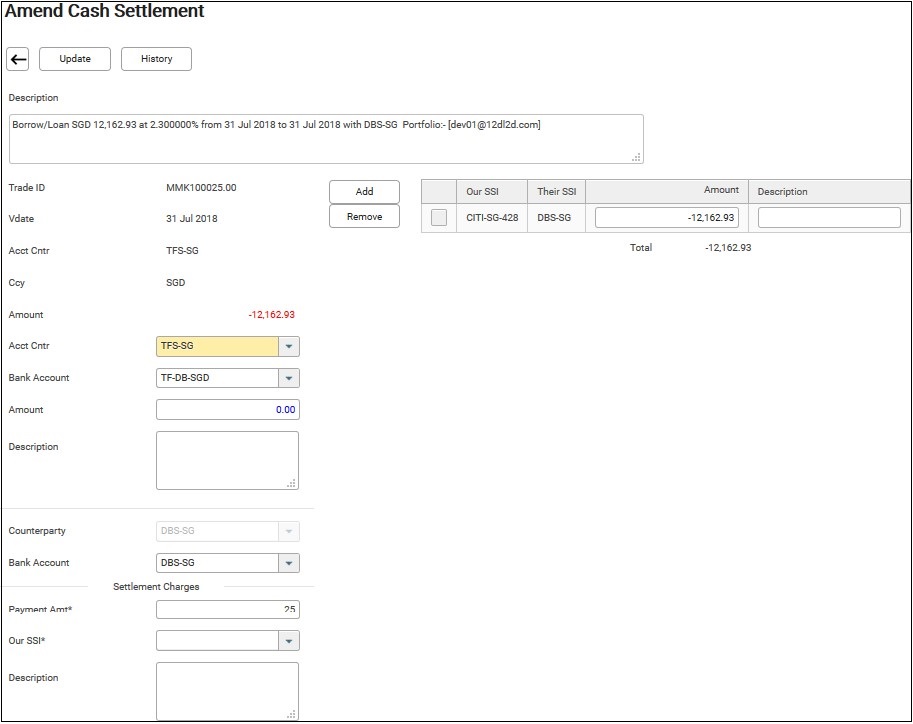
Task: Open the TF-DB-SGD Bank Account dropdown
Action: click(x=288, y=379)
